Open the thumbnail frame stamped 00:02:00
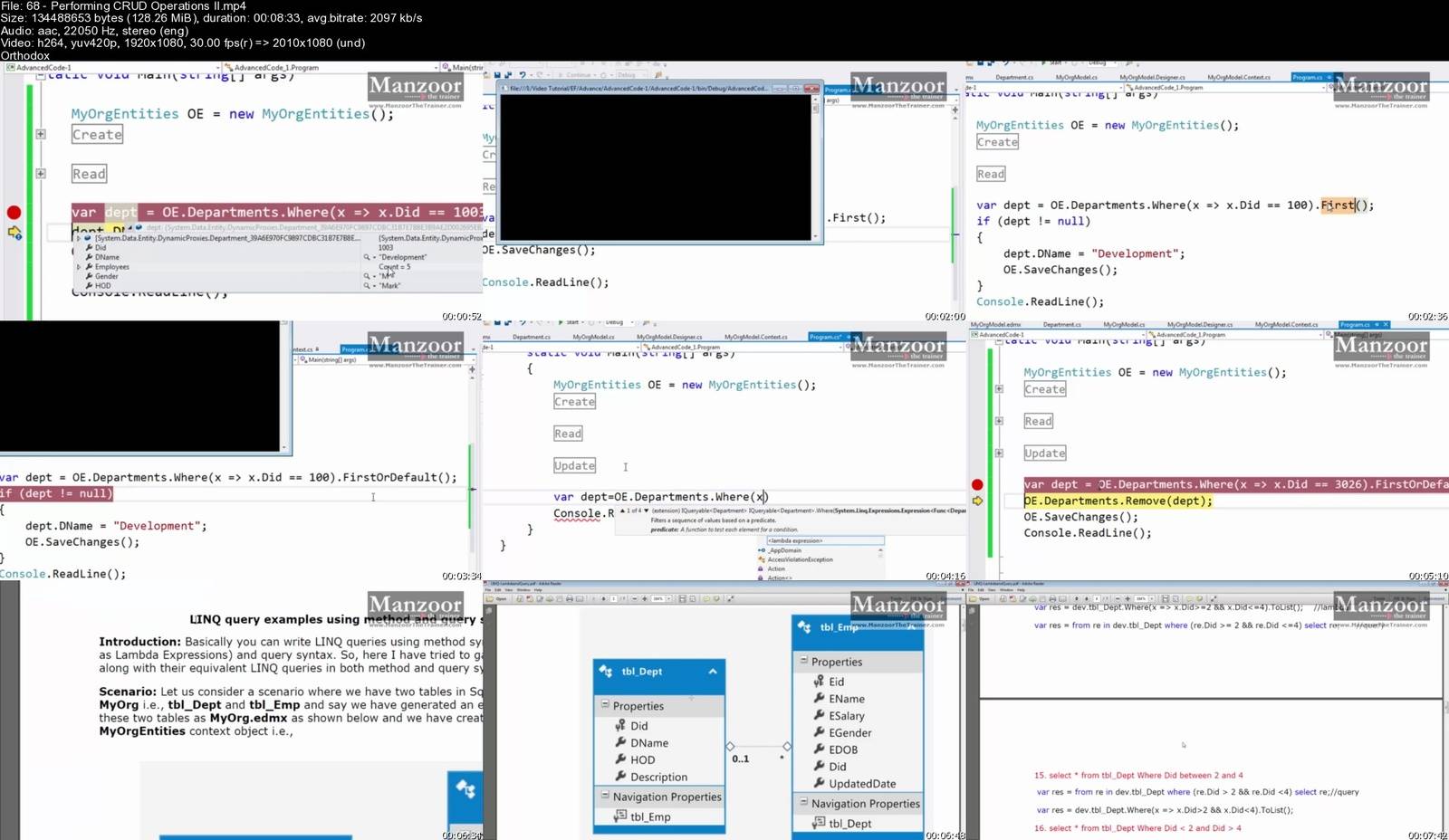This screenshot has height=840, width=1449. pos(724,191)
